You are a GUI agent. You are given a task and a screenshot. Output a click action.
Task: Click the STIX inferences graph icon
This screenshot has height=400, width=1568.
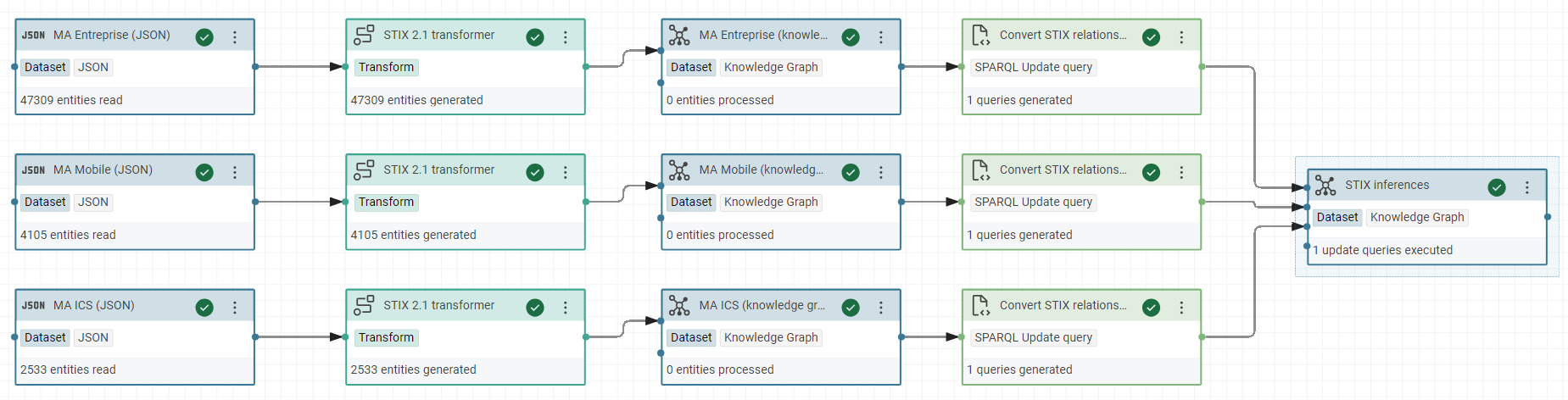(x=1325, y=186)
